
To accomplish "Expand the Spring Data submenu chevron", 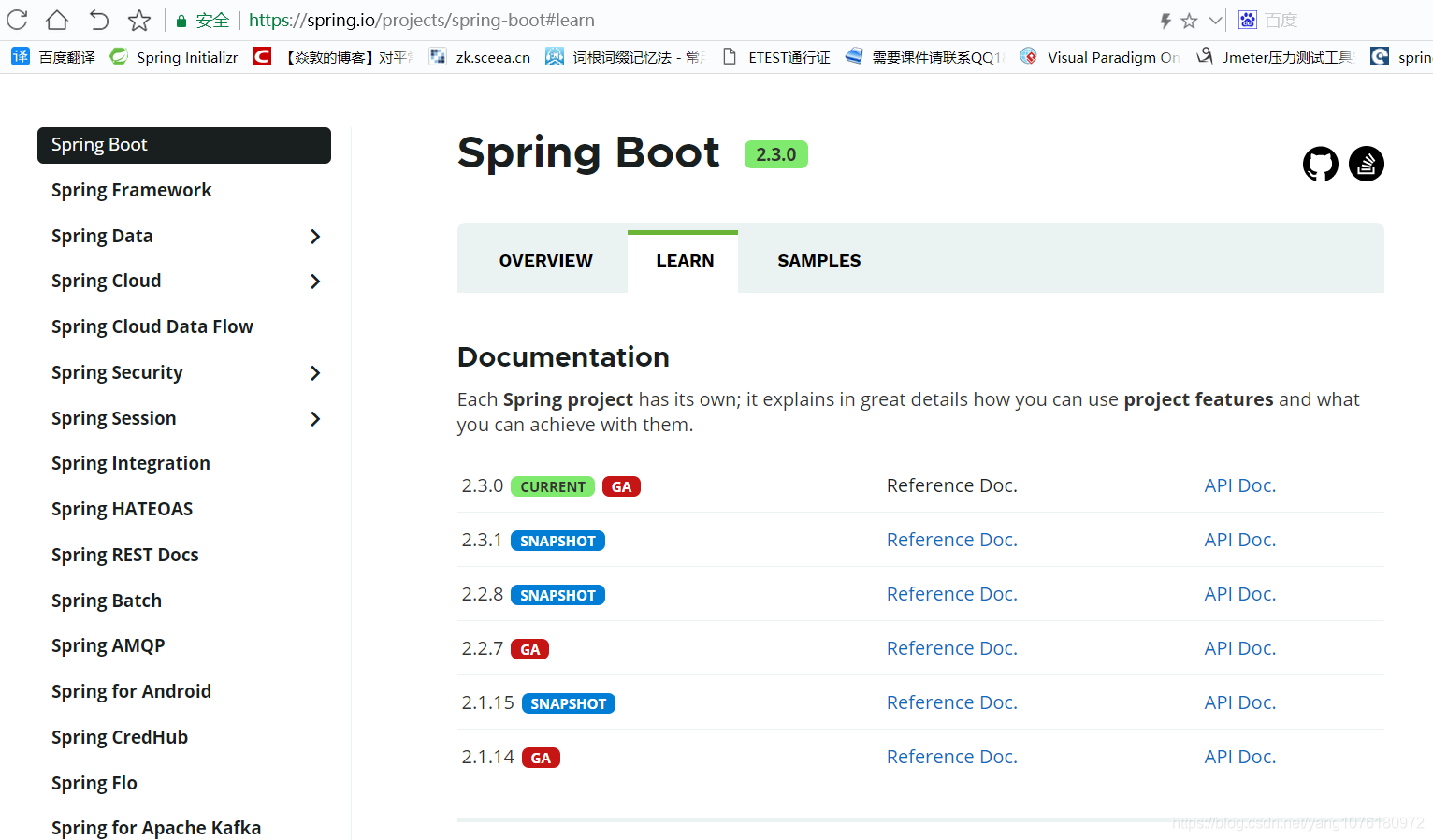I will (315, 237).
